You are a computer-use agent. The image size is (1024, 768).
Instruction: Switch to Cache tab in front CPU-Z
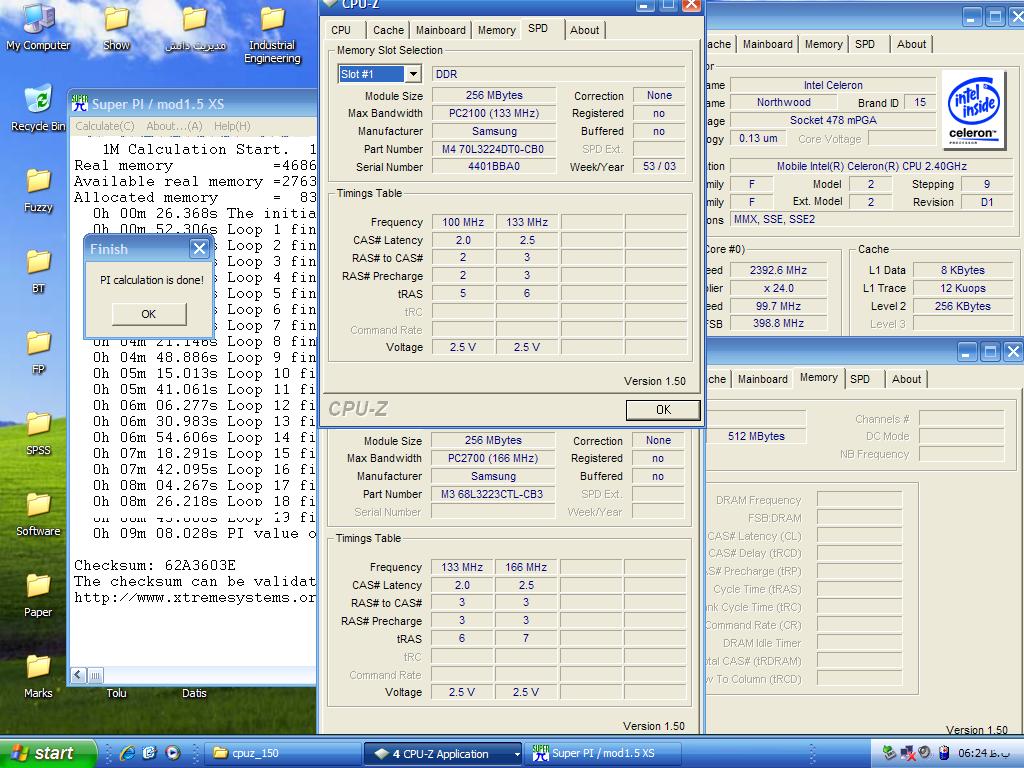(388, 30)
